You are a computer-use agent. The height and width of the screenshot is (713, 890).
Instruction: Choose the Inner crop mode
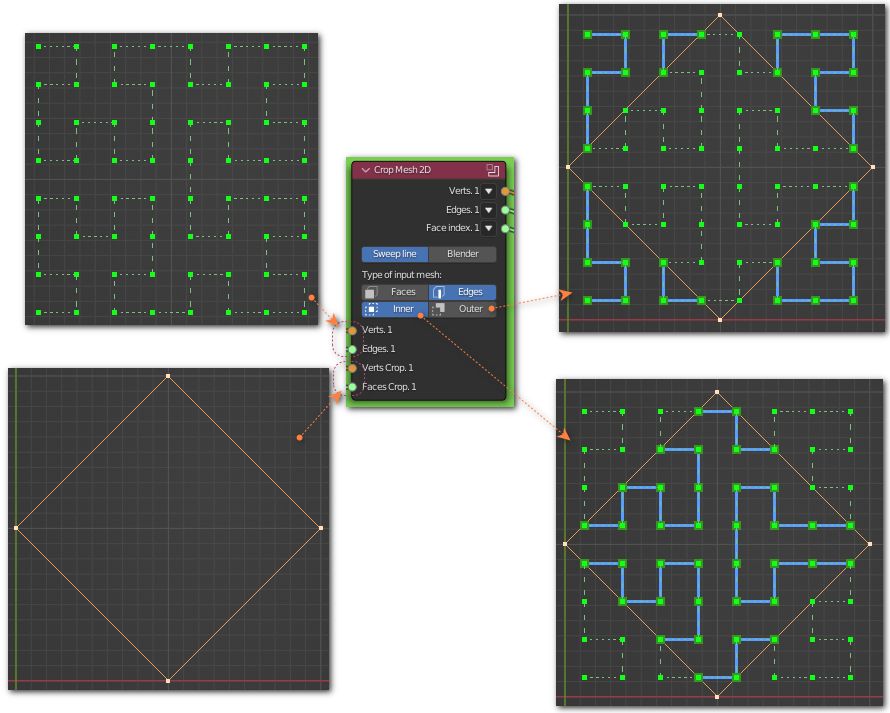tap(395, 309)
